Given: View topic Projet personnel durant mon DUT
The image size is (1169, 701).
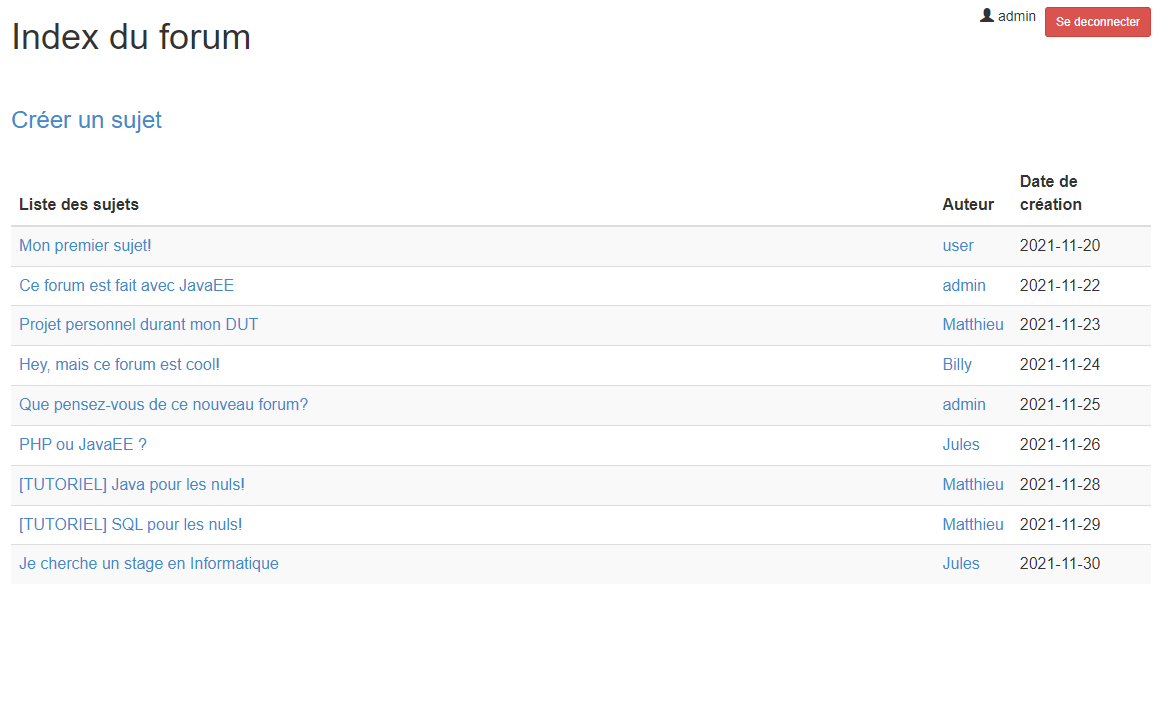Looking at the screenshot, I should pyautogui.click(x=139, y=325).
